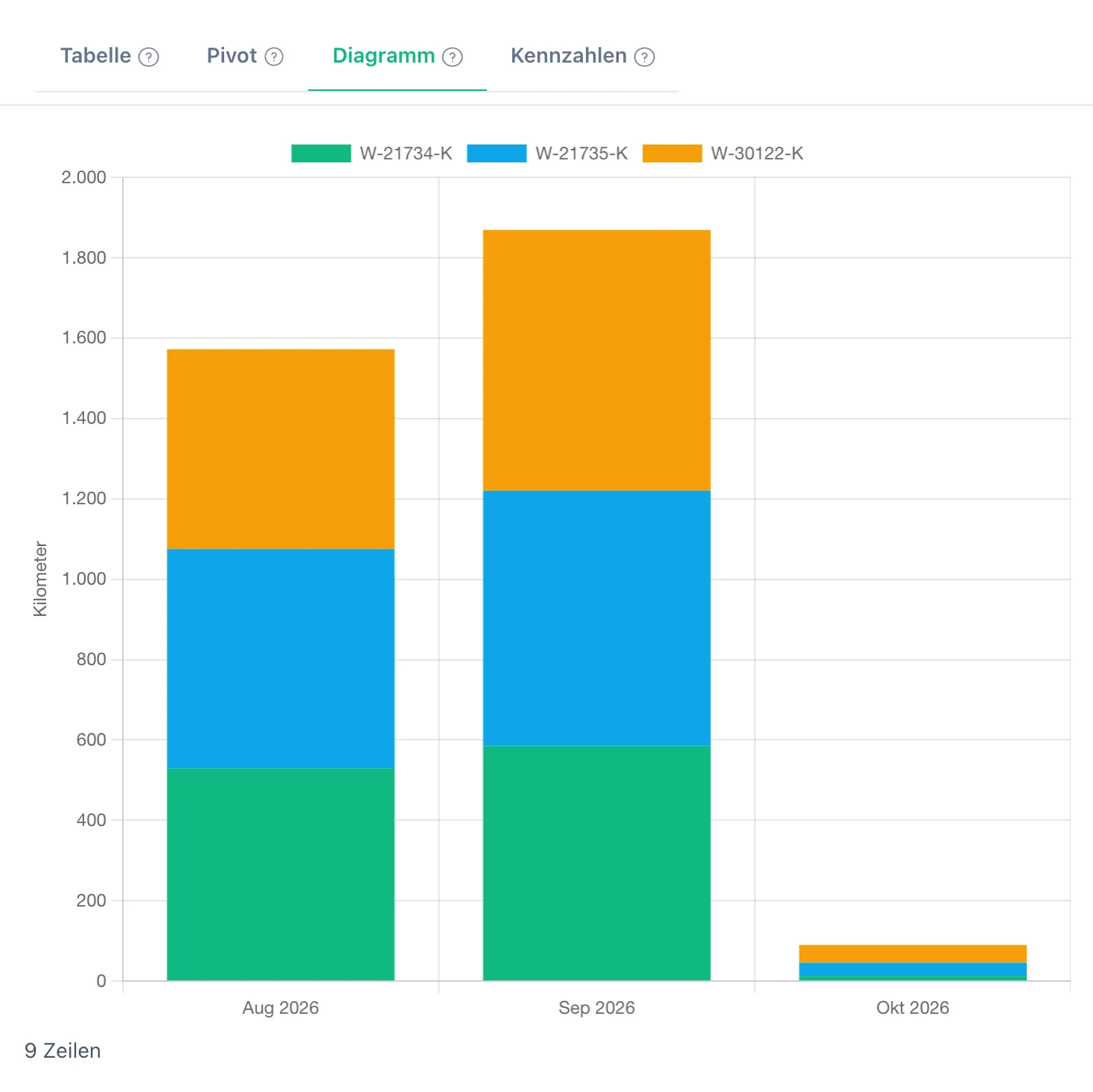
Task: Open the help icon next to Pivot
Action: pyautogui.click(x=274, y=57)
